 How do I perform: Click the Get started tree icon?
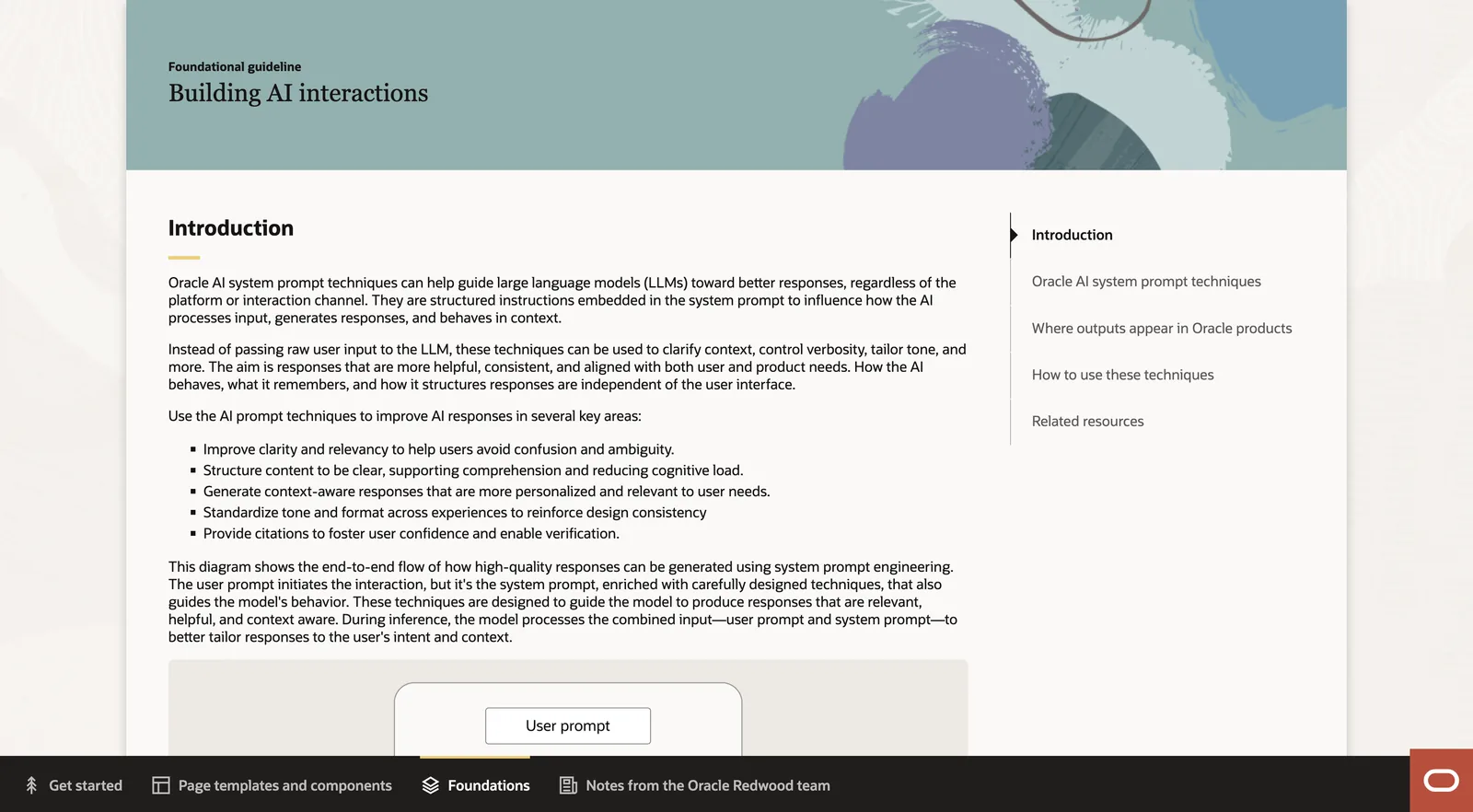coord(31,785)
